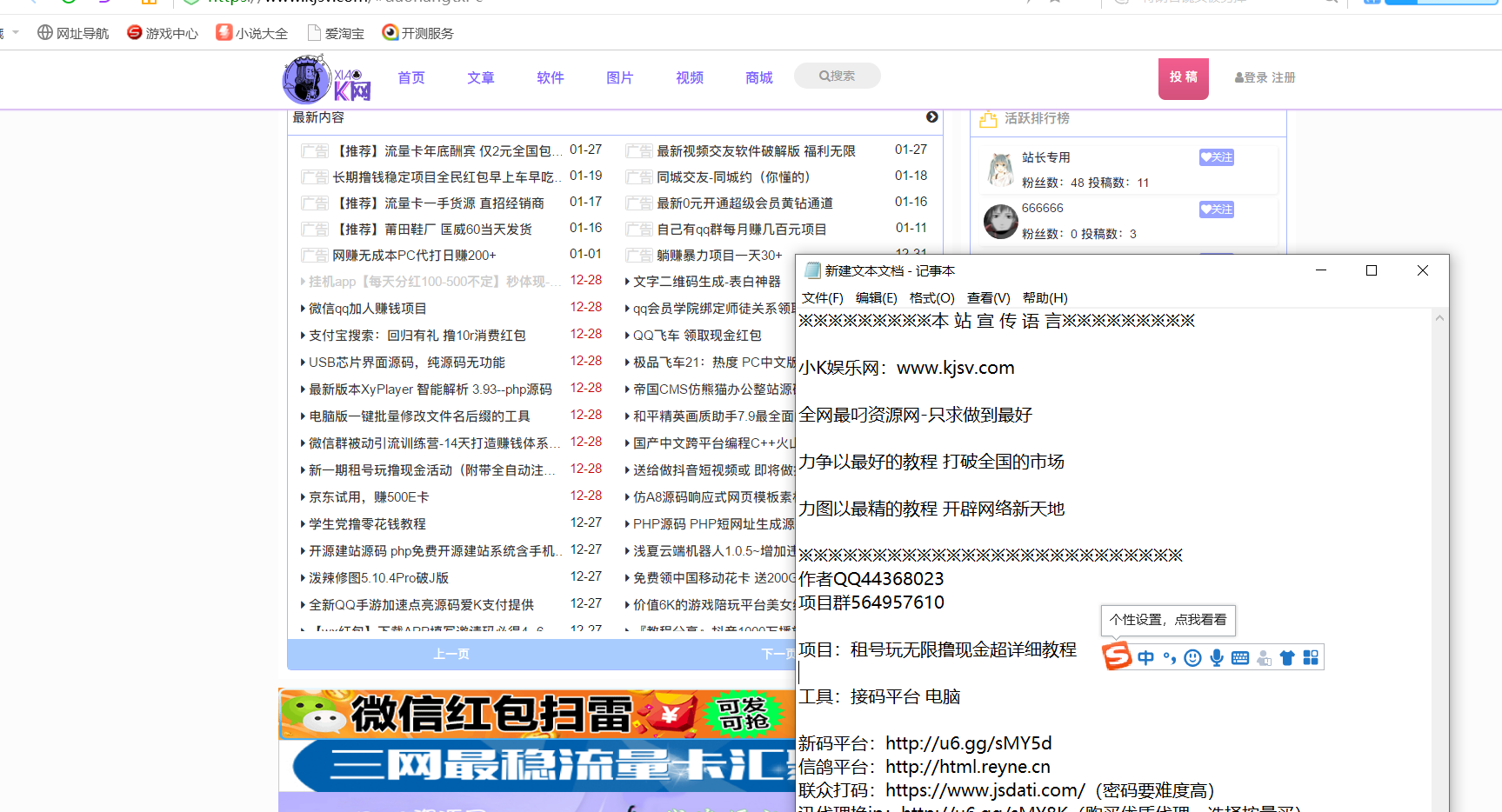Open article 网赚无成本PC代打日赚200+
Viewport: 1502px width, 812px height.
click(414, 256)
